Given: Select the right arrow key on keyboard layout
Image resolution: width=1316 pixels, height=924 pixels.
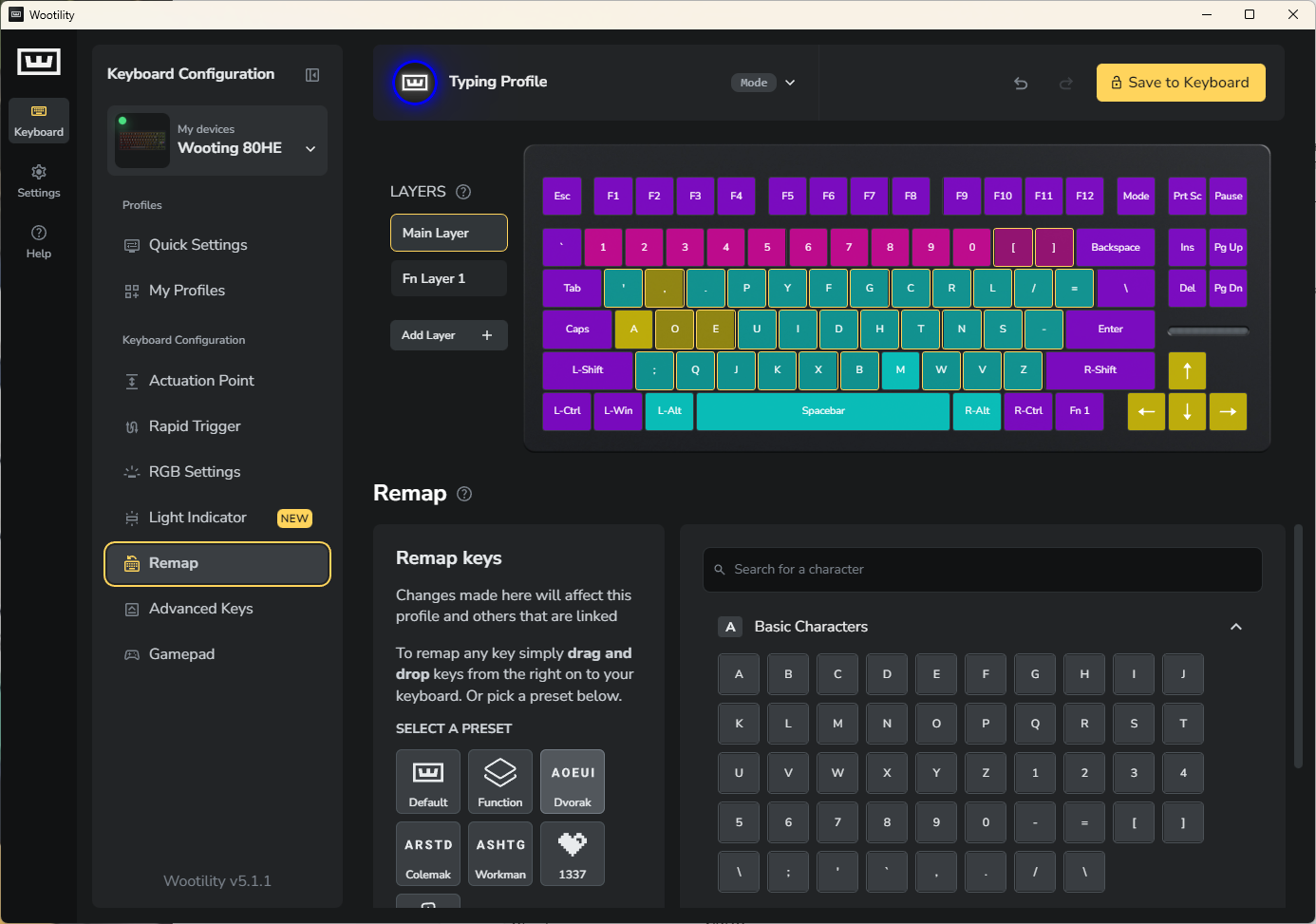Looking at the screenshot, I should [x=1228, y=411].
